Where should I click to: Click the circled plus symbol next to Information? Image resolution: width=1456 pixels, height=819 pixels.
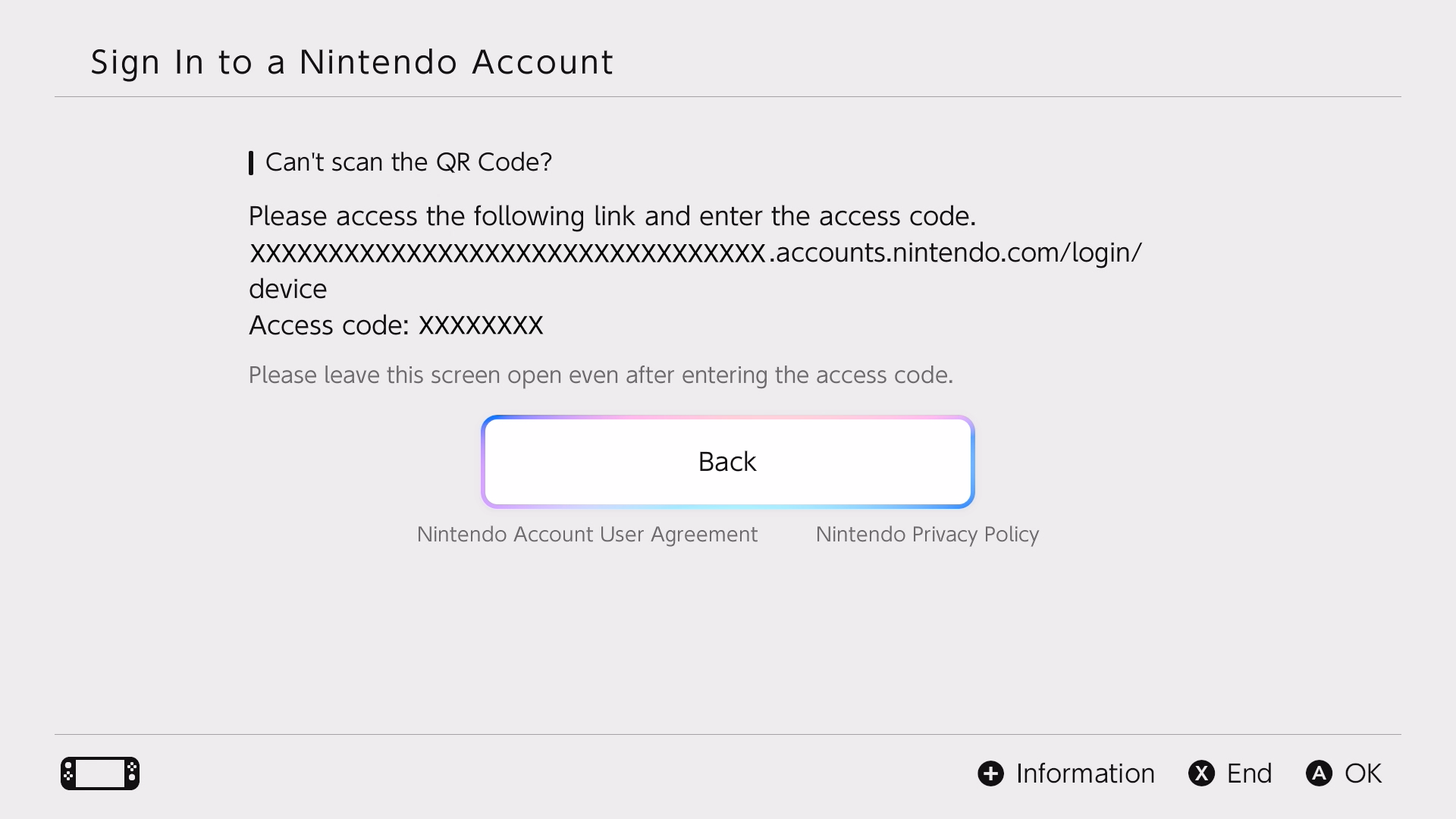point(990,773)
